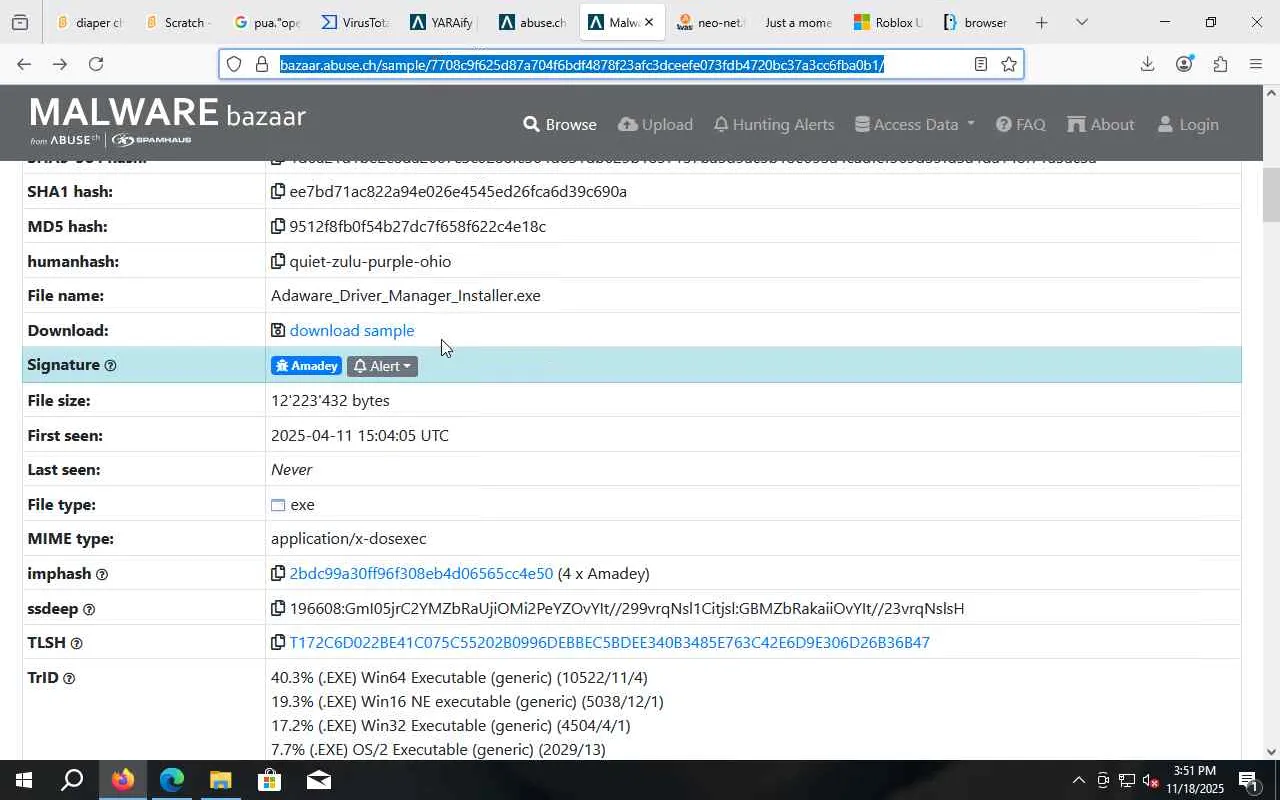Copy the SHA1 hash value

coord(278,191)
